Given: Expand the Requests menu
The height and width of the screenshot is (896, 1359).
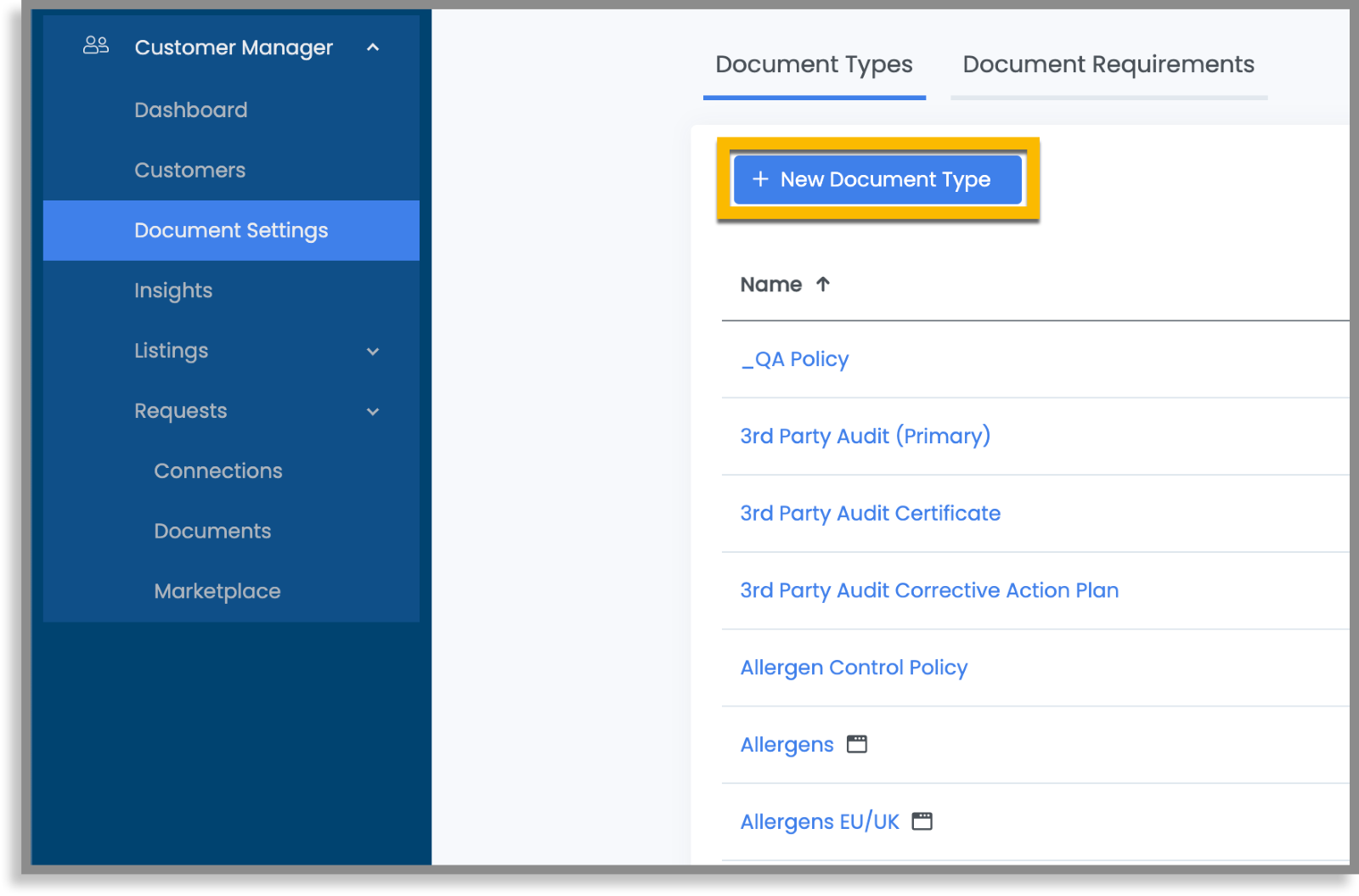Looking at the screenshot, I should tap(373, 411).
